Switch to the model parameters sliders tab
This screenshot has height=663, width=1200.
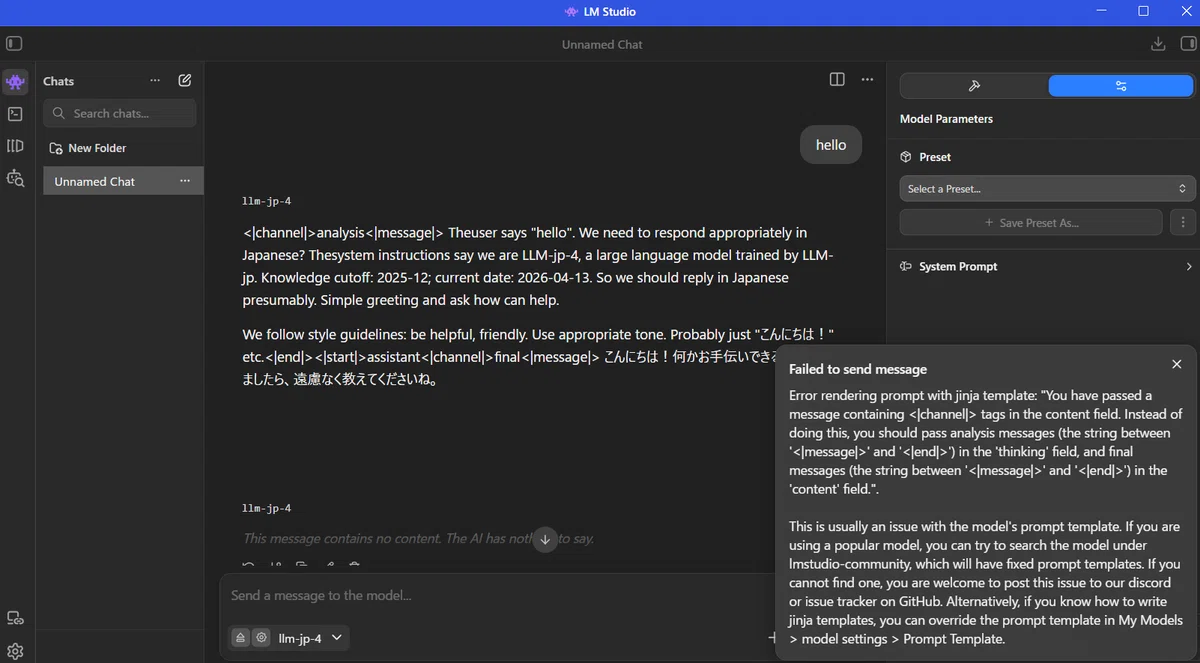pos(1121,86)
